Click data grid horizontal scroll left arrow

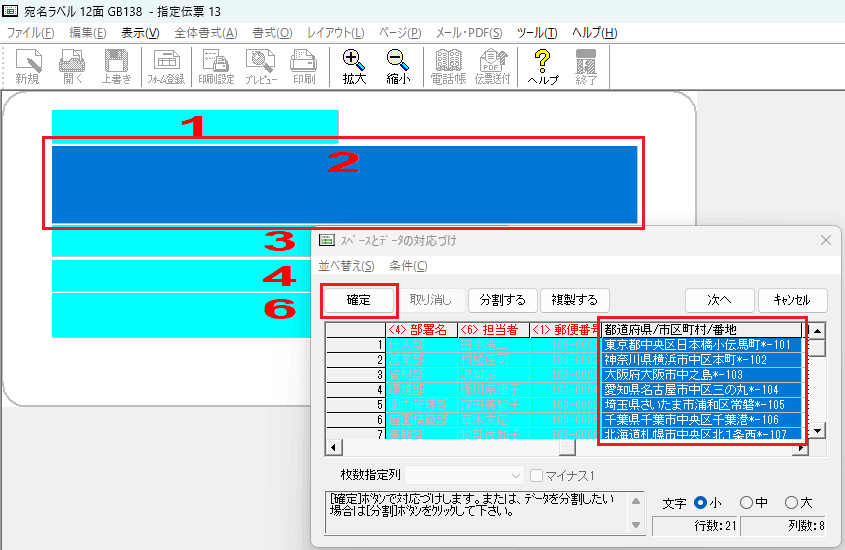(334, 448)
